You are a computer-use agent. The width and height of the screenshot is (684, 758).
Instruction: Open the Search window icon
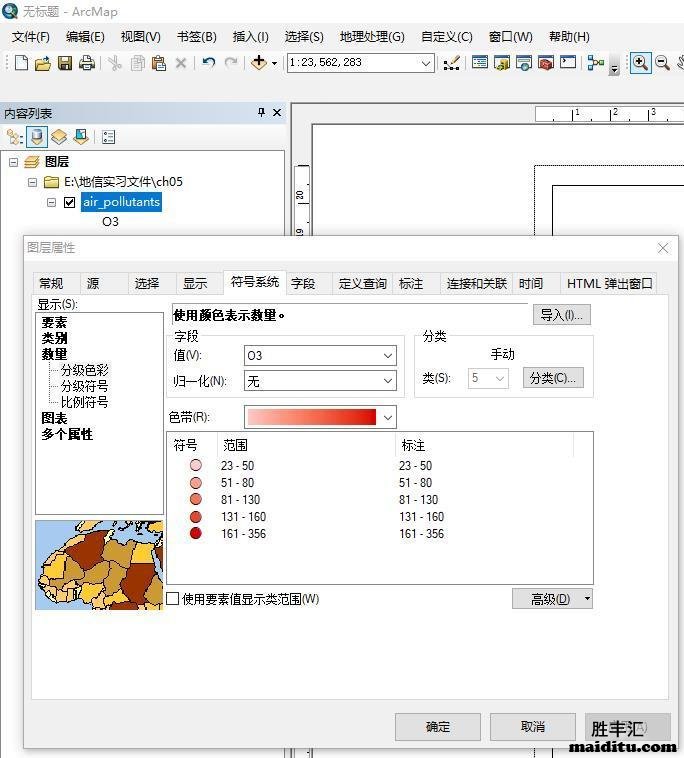524,63
